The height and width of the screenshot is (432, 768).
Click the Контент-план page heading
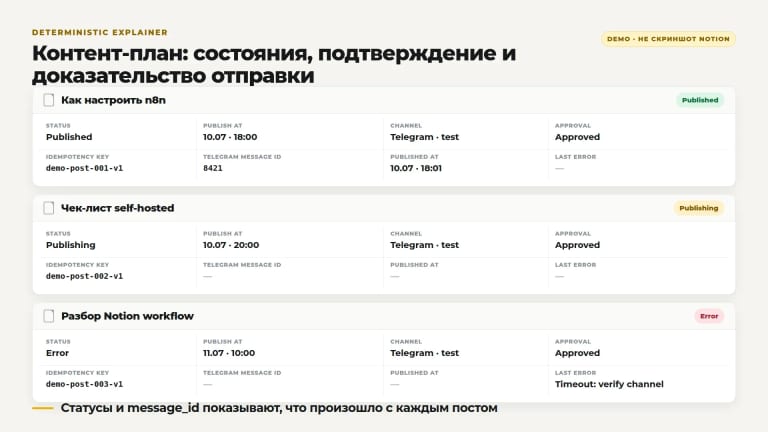pos(274,64)
